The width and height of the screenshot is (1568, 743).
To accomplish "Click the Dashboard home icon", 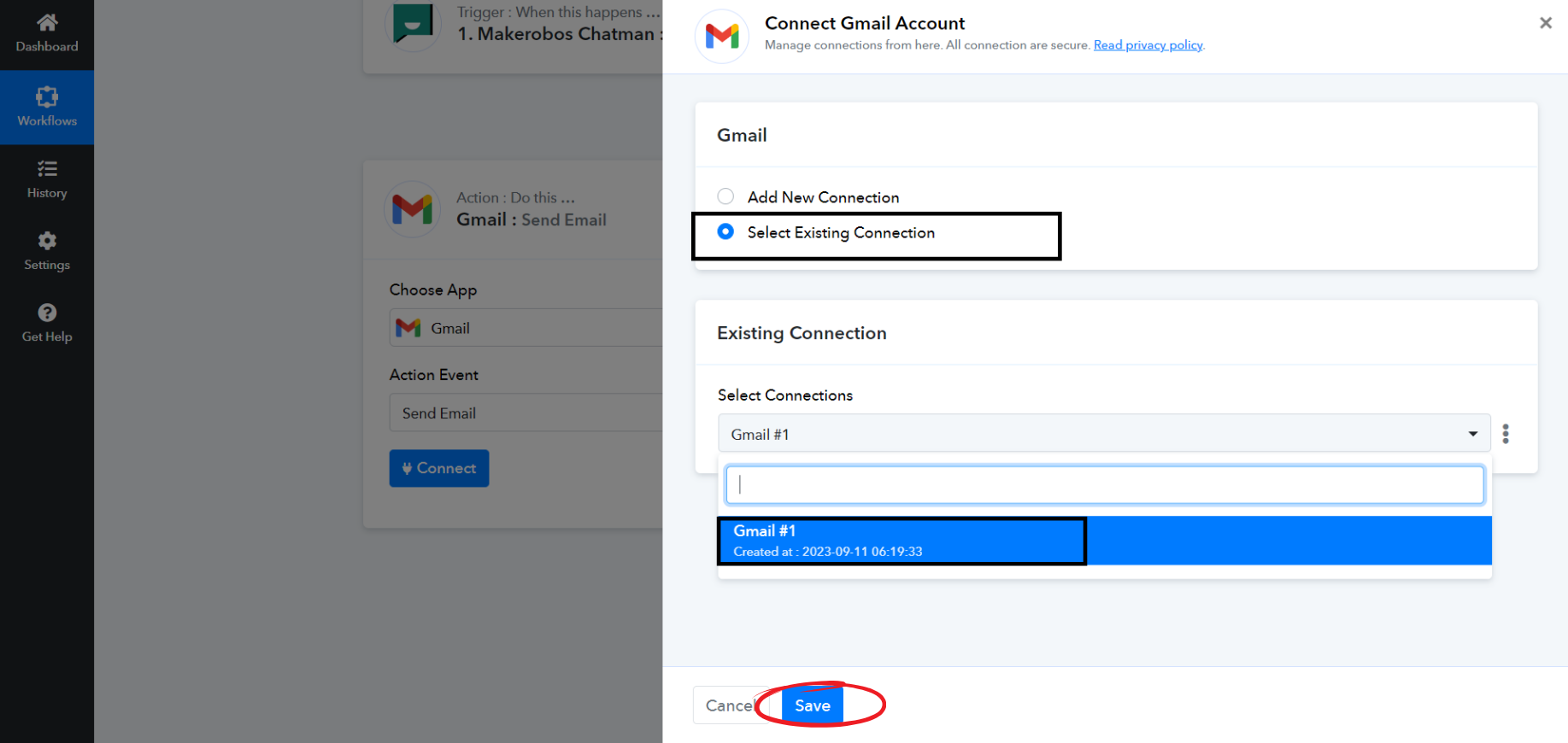I will click(x=47, y=23).
